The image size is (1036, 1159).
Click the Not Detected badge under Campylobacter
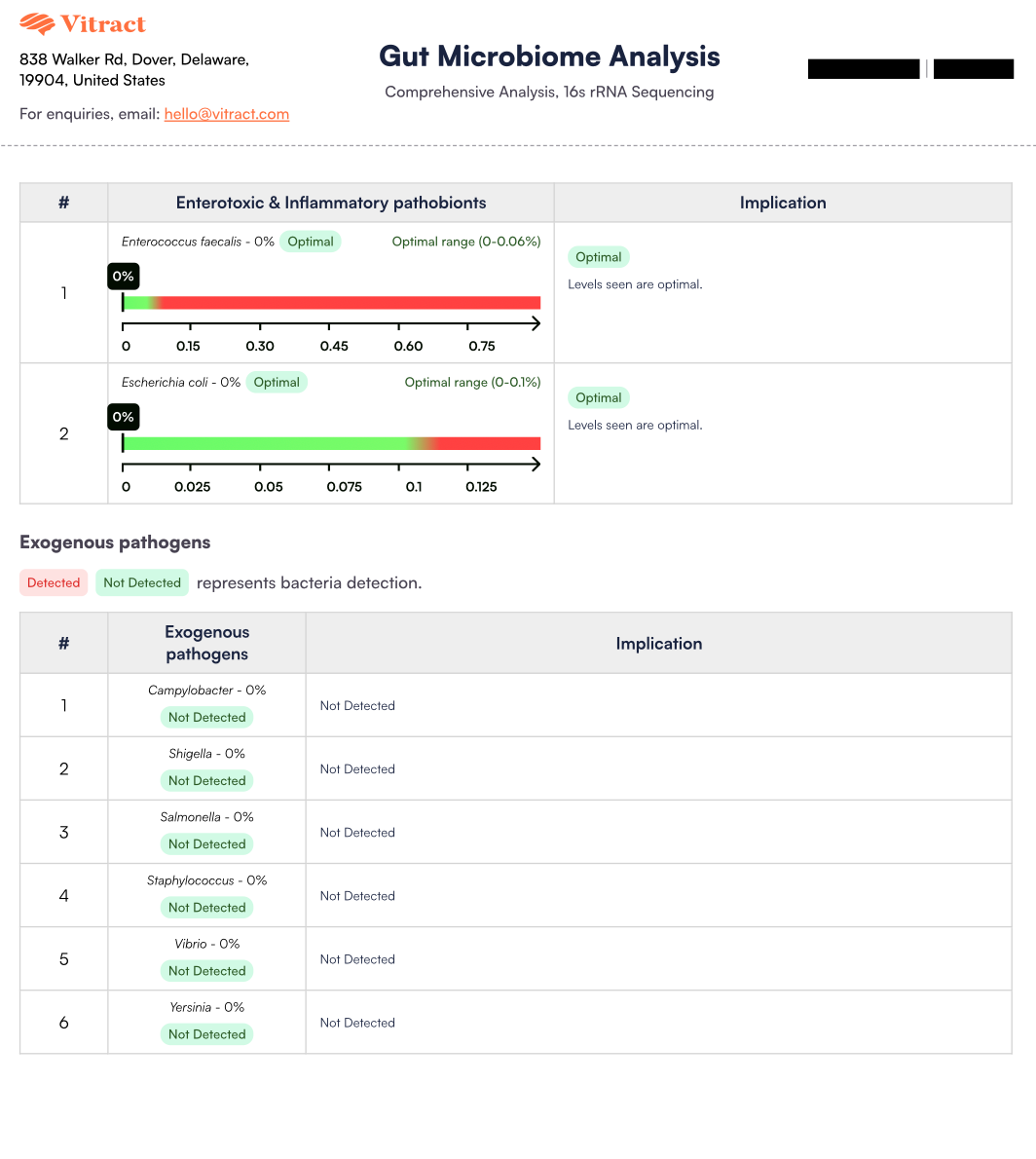click(206, 717)
